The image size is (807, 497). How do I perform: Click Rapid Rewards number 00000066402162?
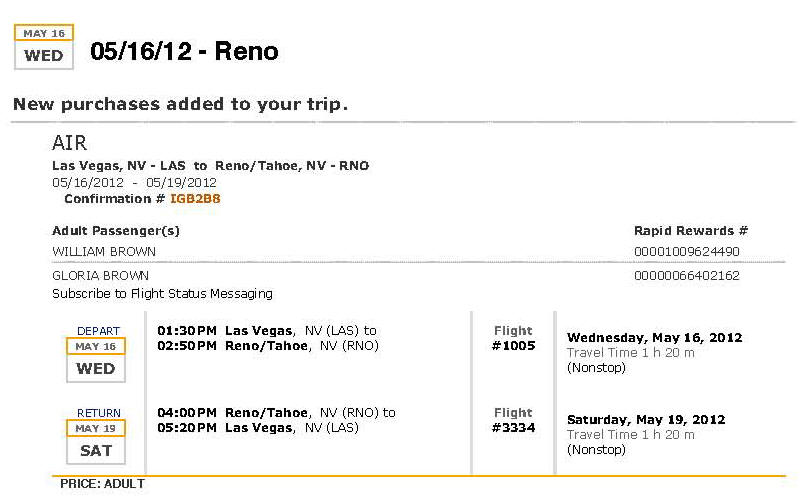point(687,275)
